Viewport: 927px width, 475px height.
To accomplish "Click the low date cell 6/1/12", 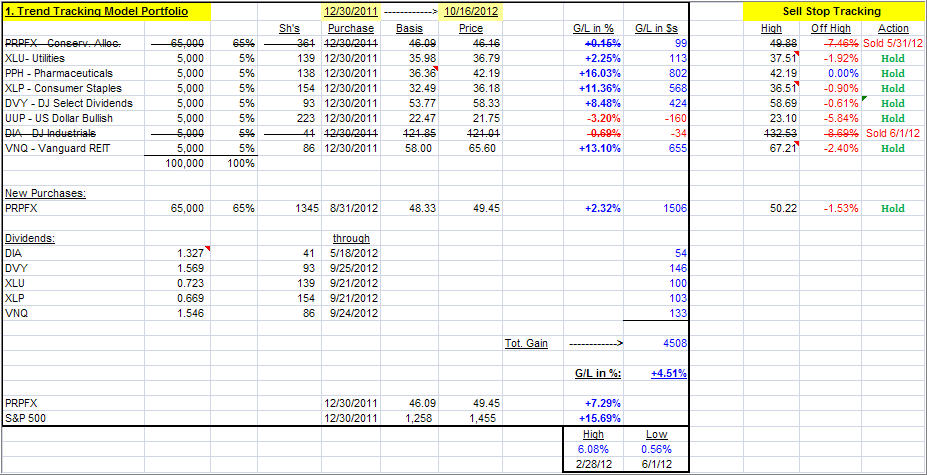I will pos(656,463).
